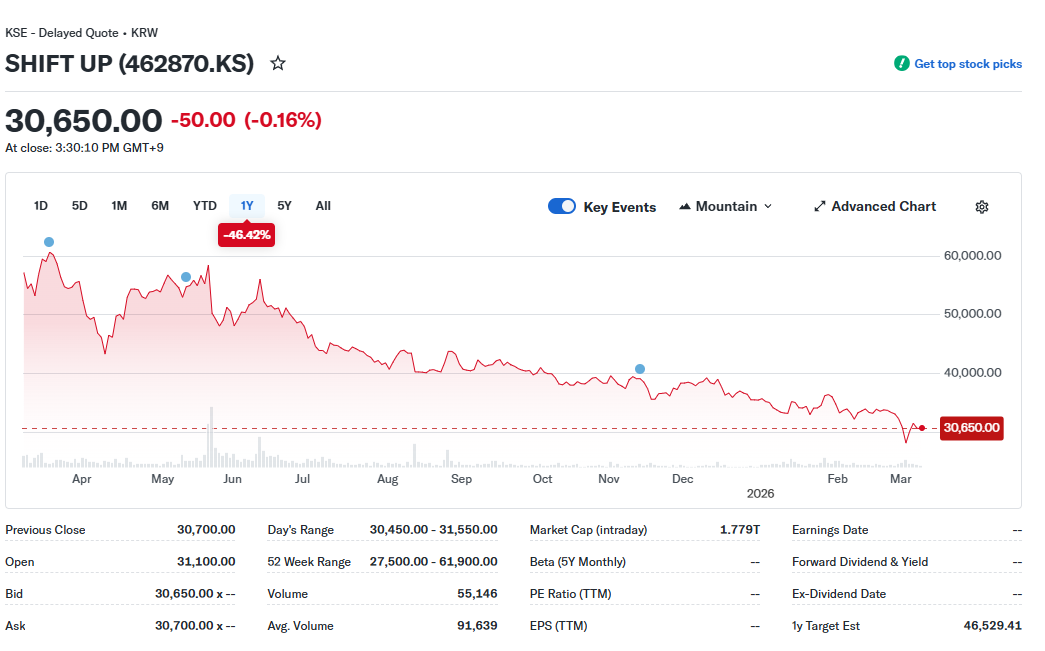Click Day's Range value
This screenshot has width=1045, height=651.
[433, 530]
